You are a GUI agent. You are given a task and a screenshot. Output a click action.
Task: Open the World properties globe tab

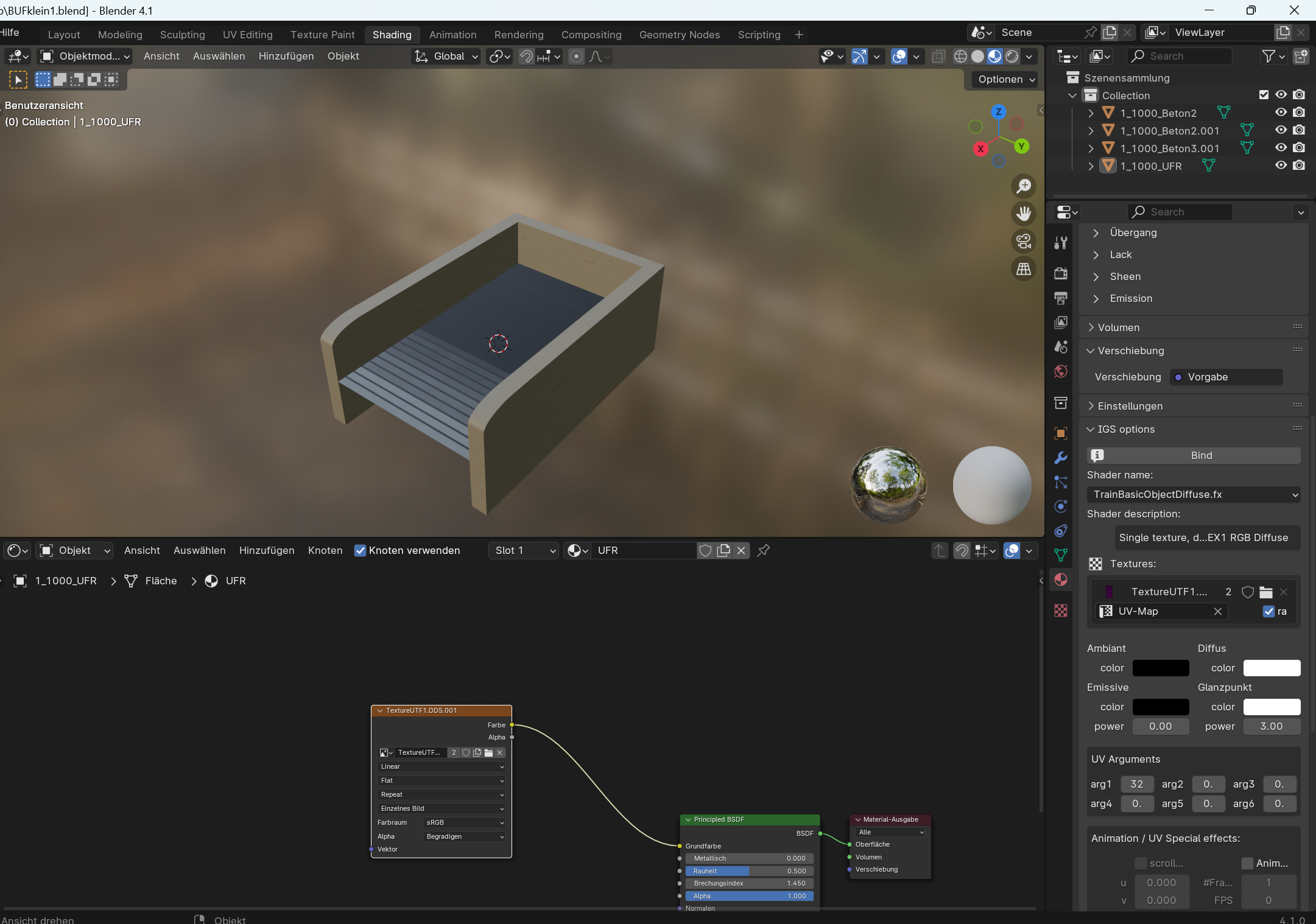point(1061,371)
